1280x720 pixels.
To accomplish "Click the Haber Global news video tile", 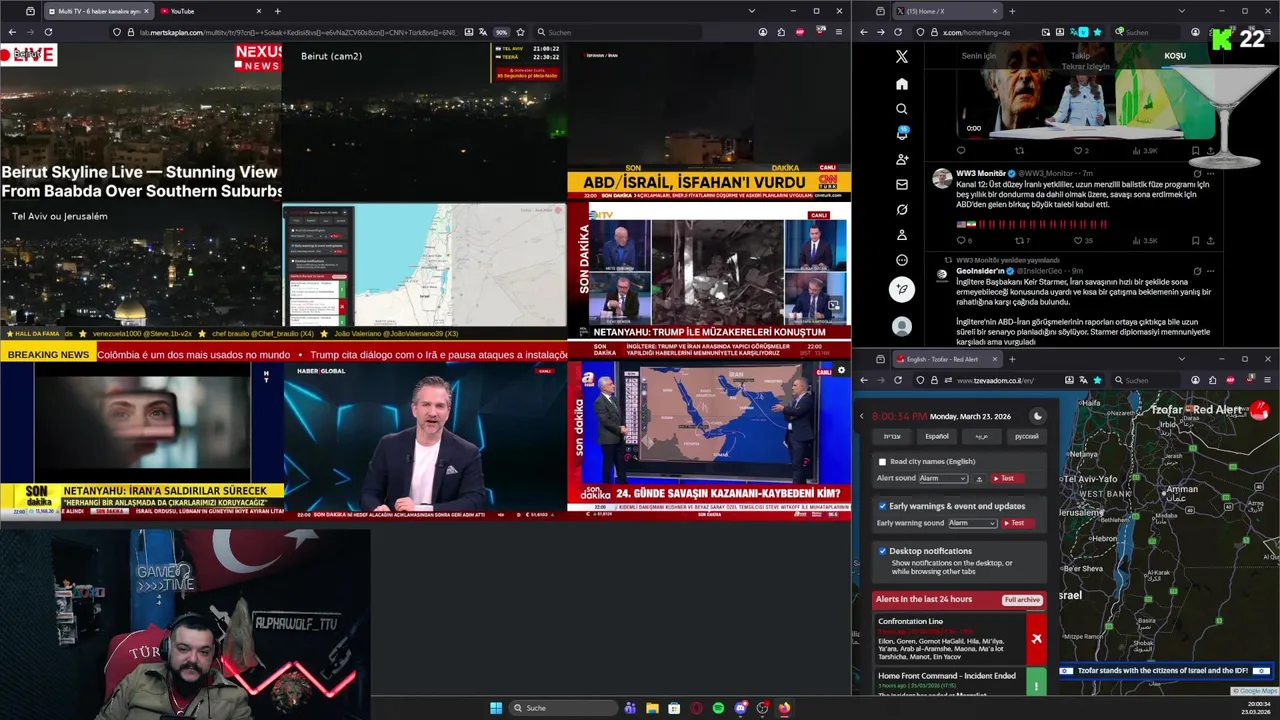I will pos(425,441).
